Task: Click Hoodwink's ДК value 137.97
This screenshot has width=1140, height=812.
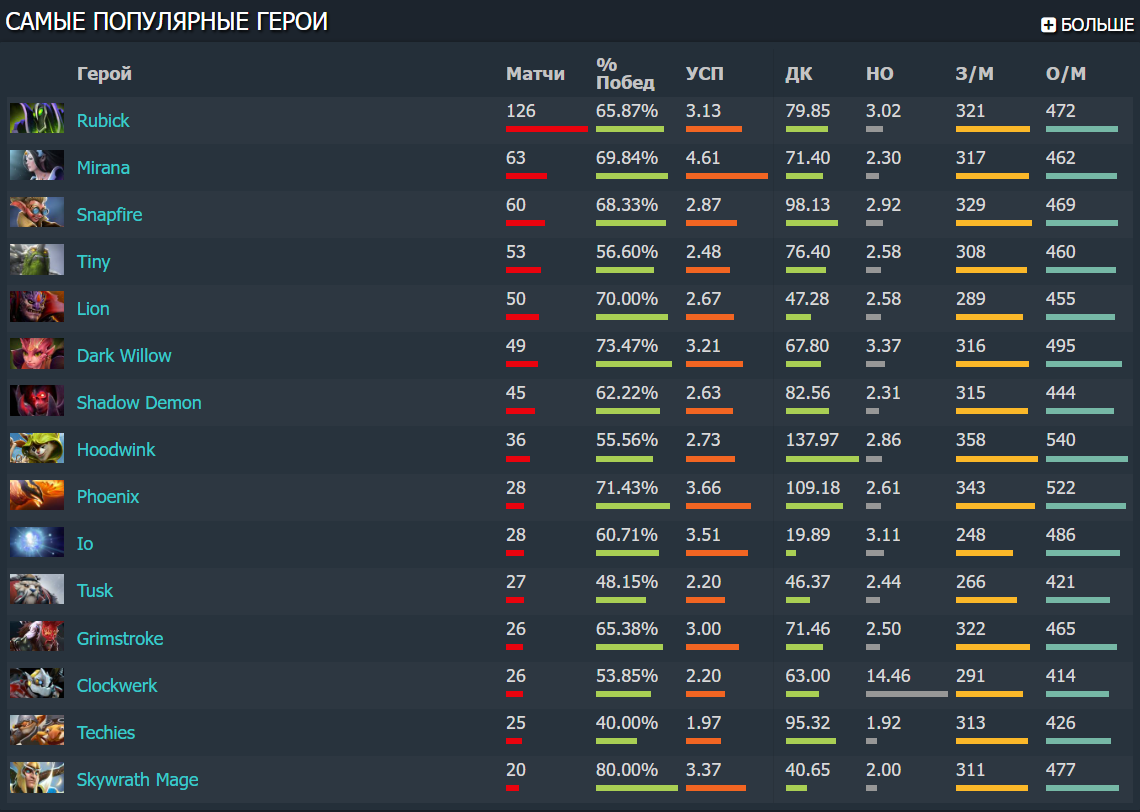Action: 812,440
